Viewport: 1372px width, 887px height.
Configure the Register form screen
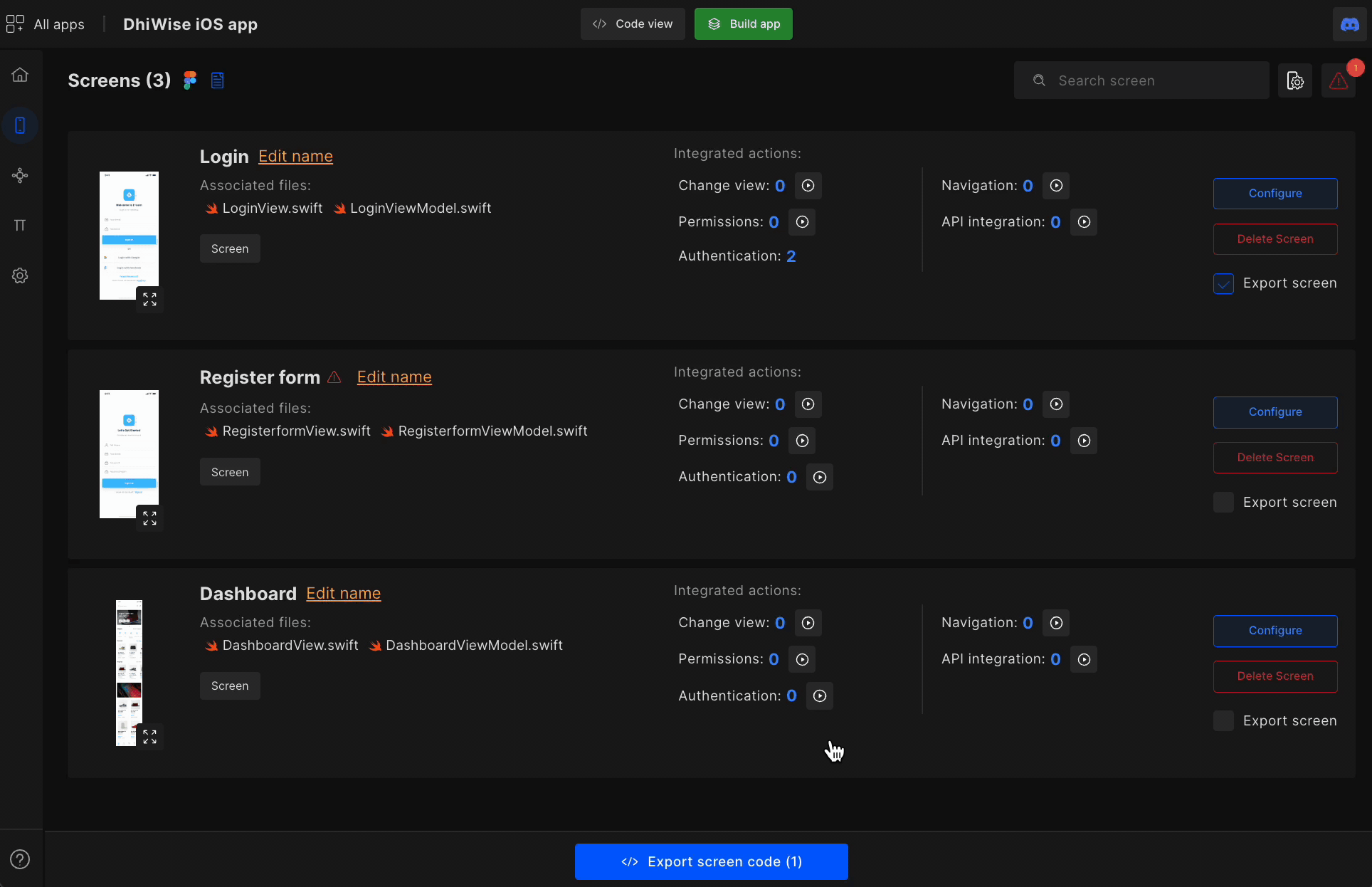click(x=1275, y=412)
